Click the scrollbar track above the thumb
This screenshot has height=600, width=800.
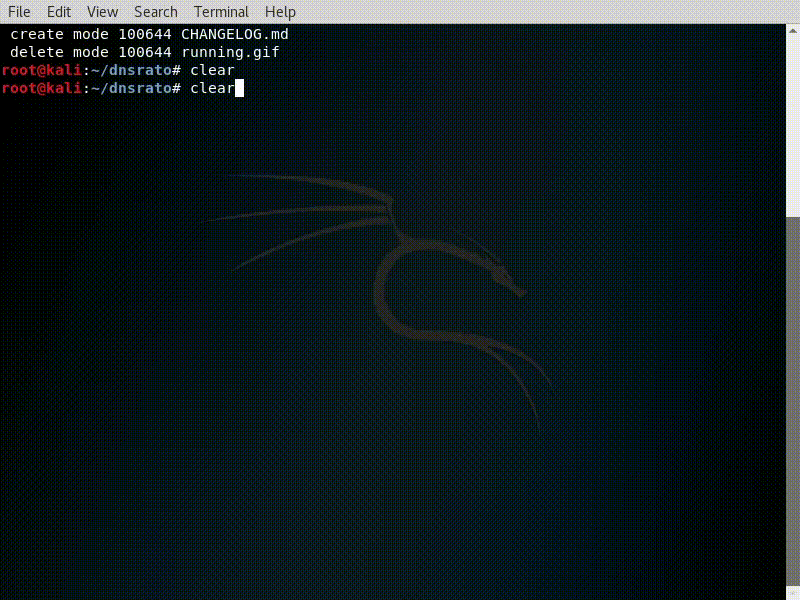point(793,128)
